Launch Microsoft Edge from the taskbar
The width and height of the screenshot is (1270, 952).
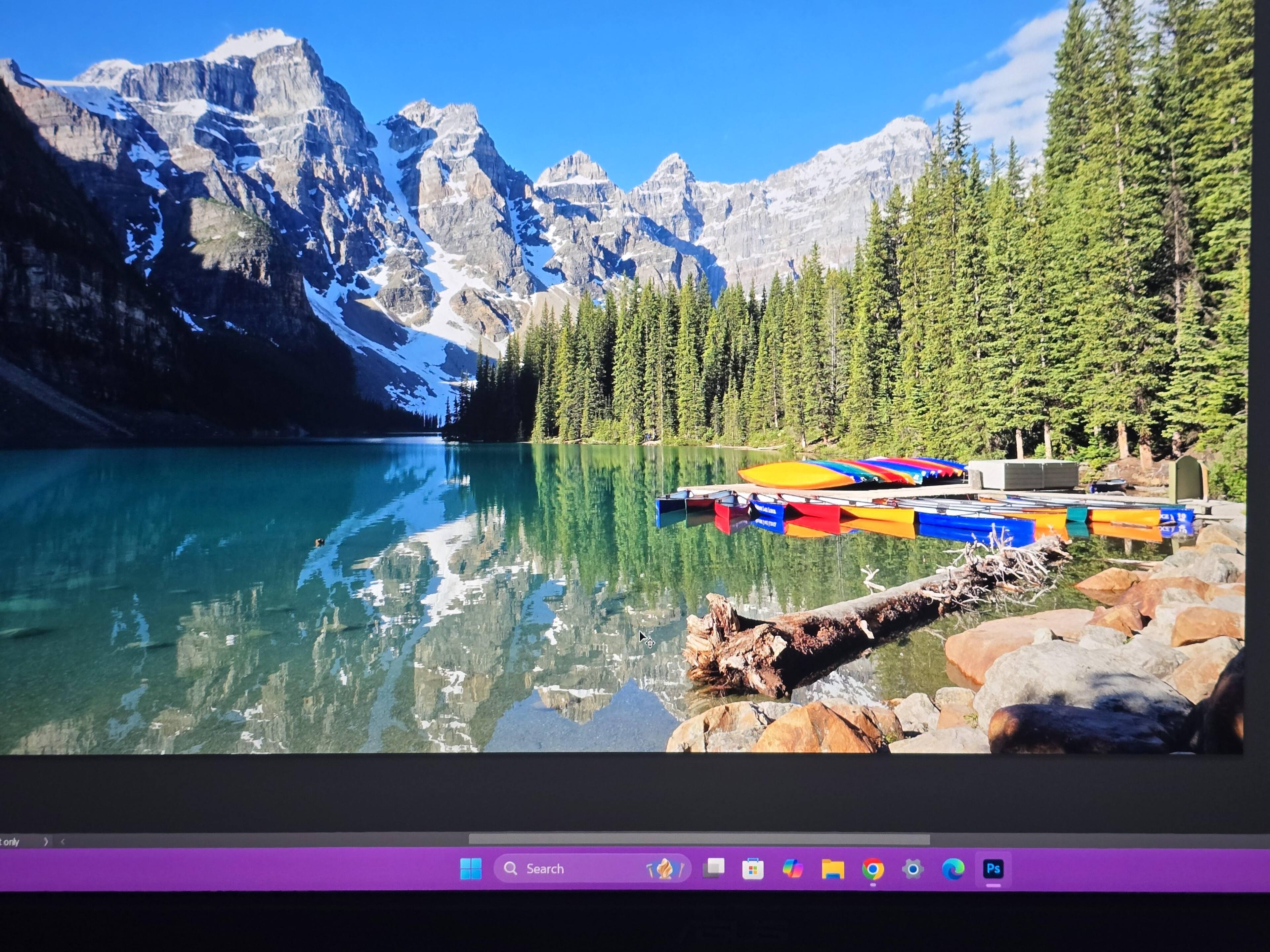coord(953,869)
